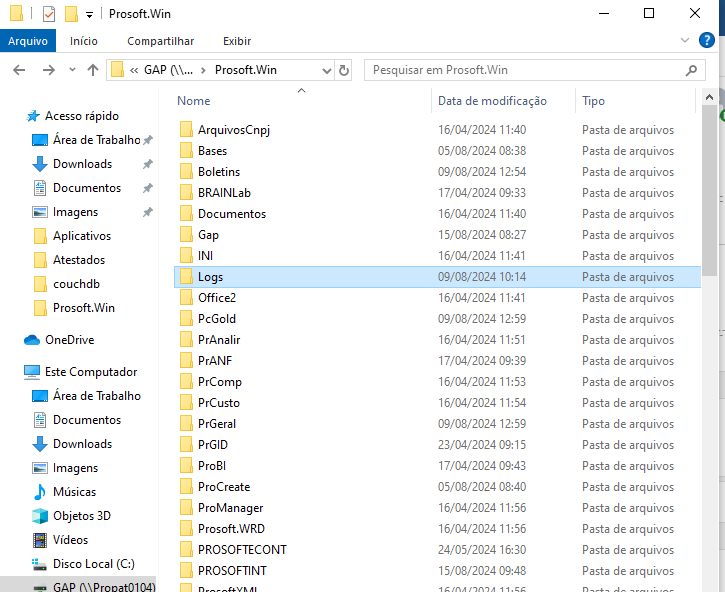Select the Prosoft.WRD folder name
The width and height of the screenshot is (725, 592).
coord(231,529)
